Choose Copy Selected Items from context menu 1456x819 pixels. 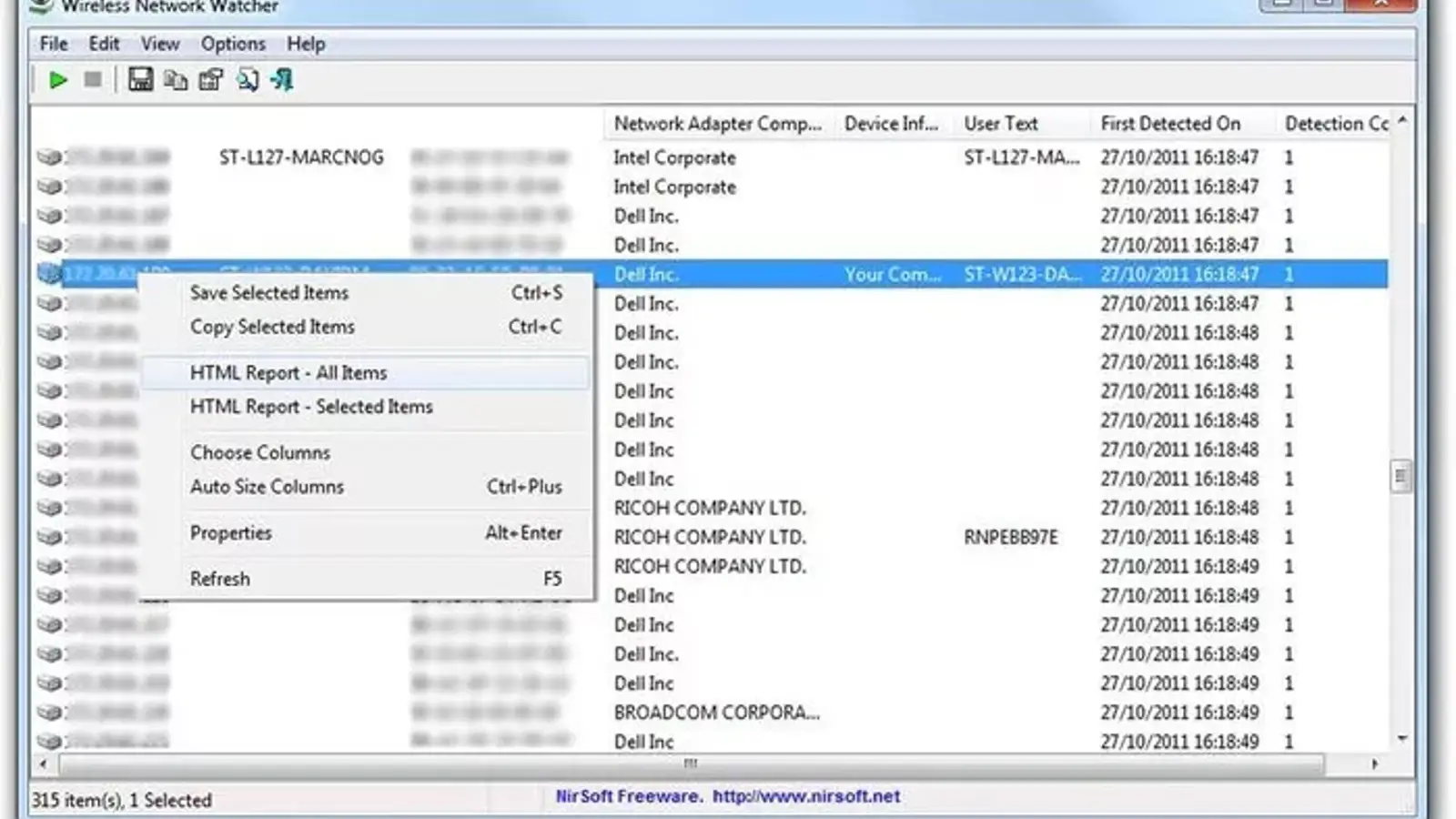(x=366, y=327)
